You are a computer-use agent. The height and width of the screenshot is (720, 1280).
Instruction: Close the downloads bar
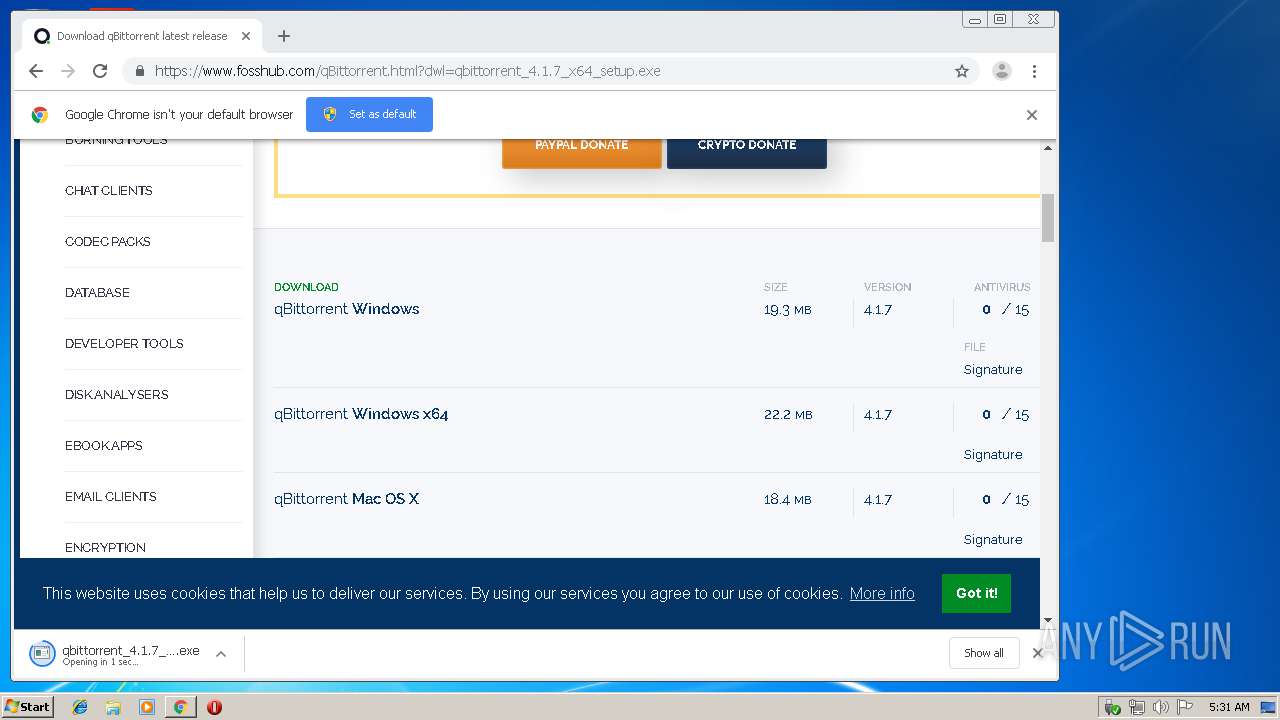point(1037,653)
